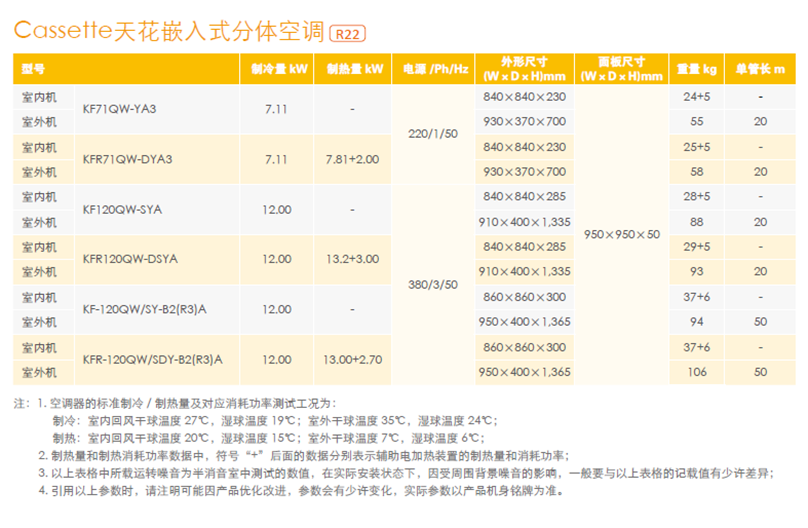808x528 pixels.
Task: Click the 380/3/50 power supply cell
Action: pos(435,284)
